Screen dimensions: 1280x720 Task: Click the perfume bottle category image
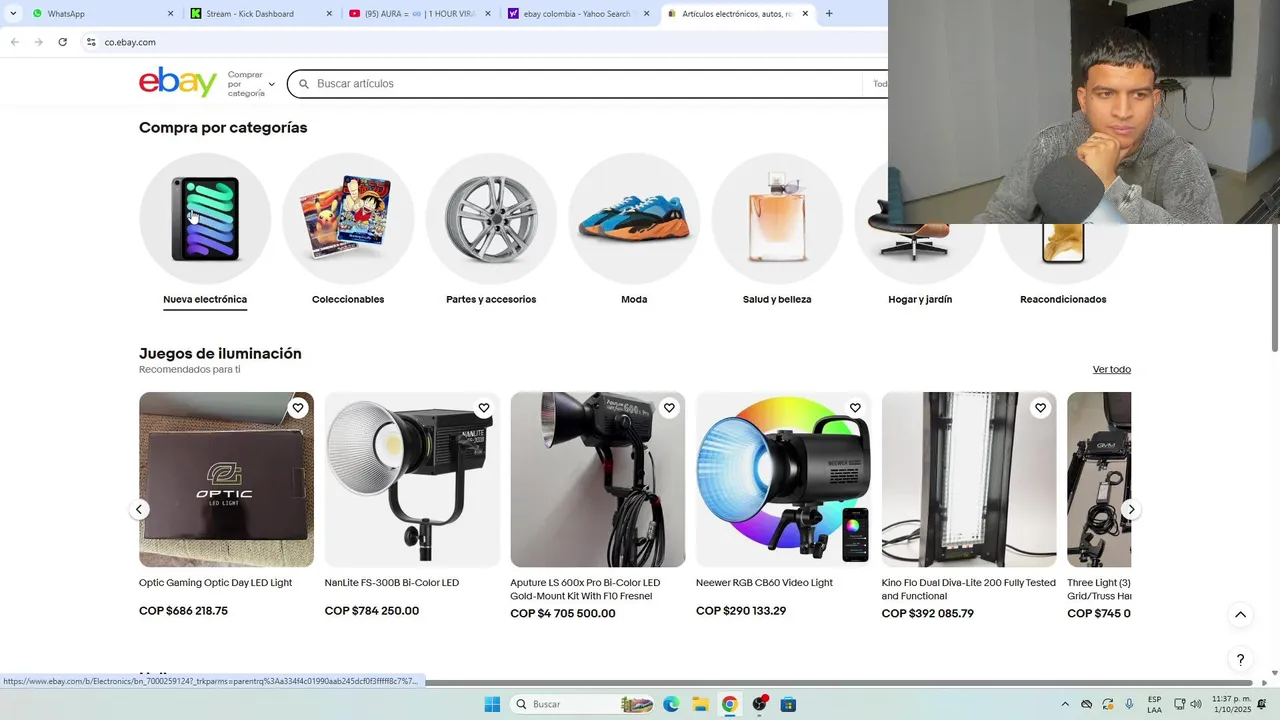777,219
